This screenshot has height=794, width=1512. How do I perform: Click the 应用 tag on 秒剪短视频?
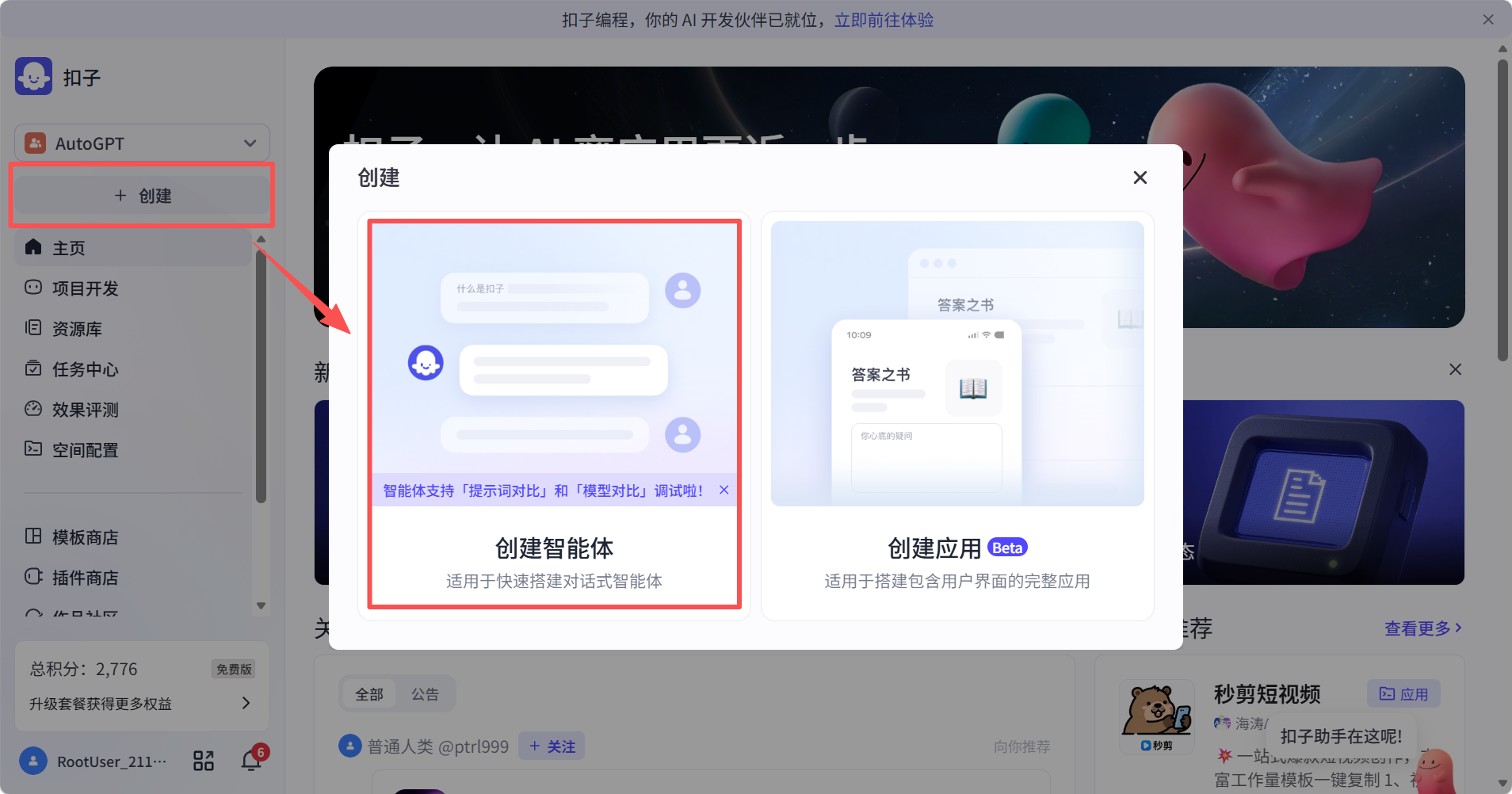tap(1403, 694)
